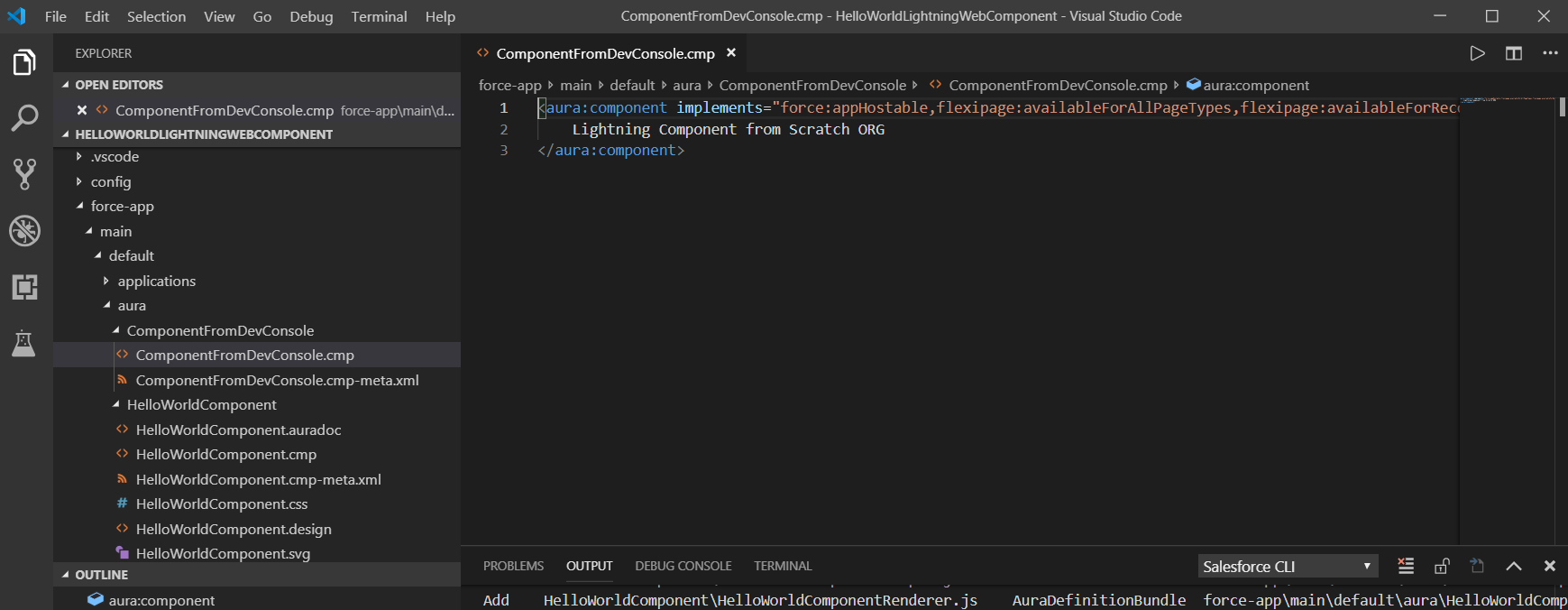The width and height of the screenshot is (1568, 610).
Task: Click the run (play) icon in editor toolbar
Action: (x=1477, y=53)
